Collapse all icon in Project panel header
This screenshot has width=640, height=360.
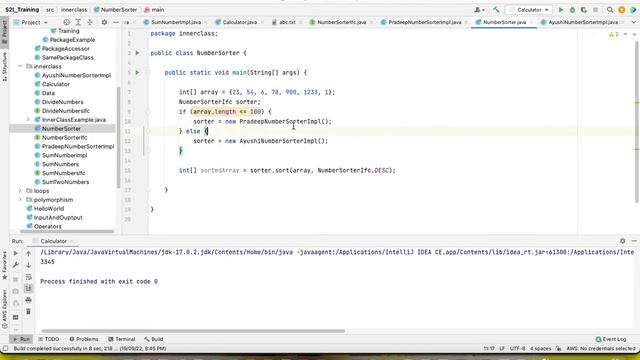(x=90, y=22)
